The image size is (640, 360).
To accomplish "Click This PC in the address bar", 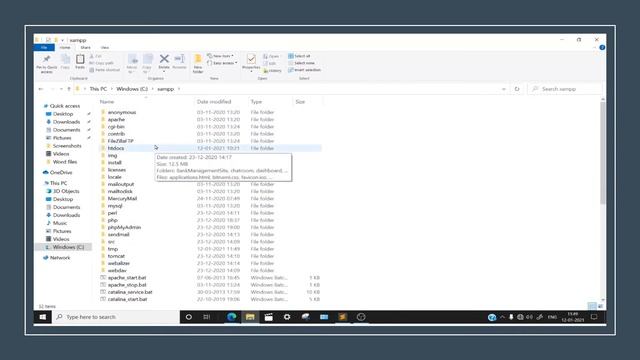I will click(98, 89).
